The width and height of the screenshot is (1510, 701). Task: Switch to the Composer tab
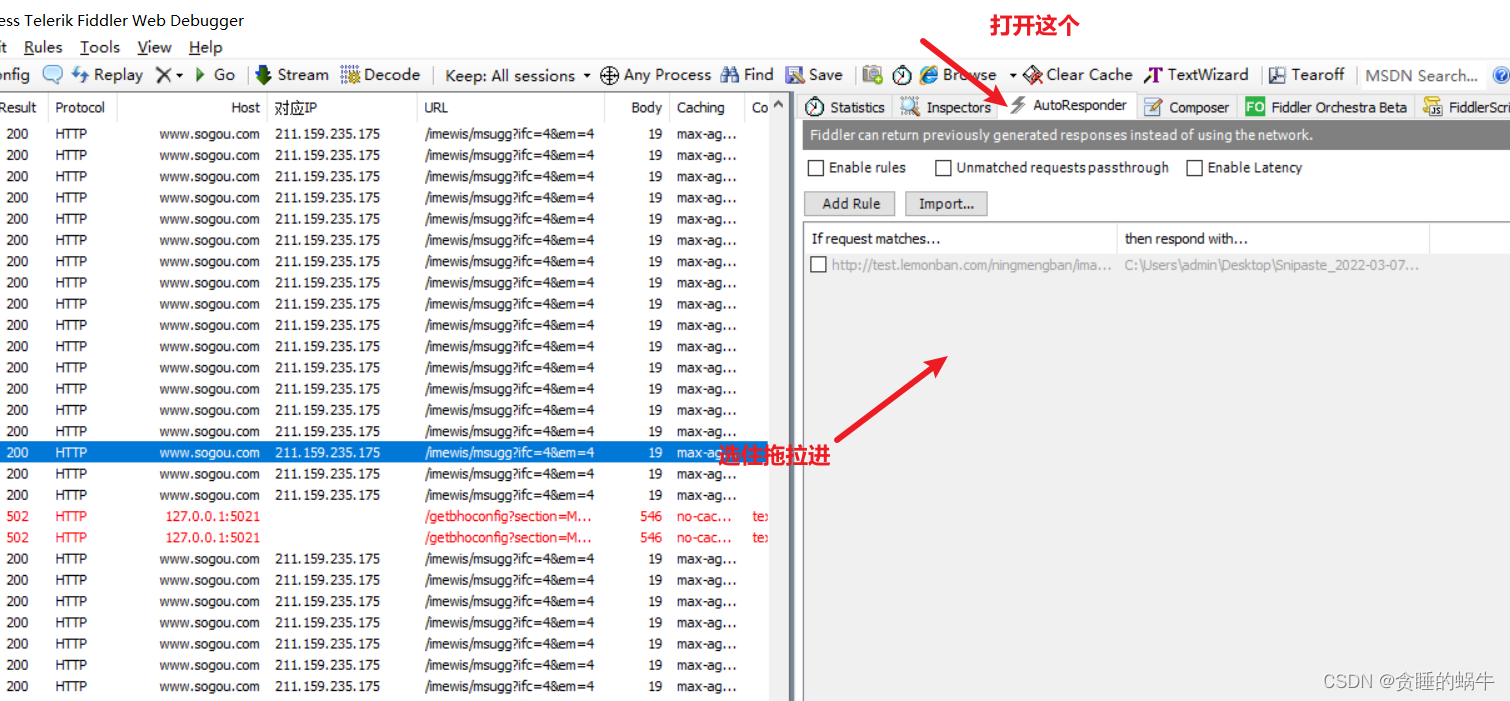click(1186, 107)
